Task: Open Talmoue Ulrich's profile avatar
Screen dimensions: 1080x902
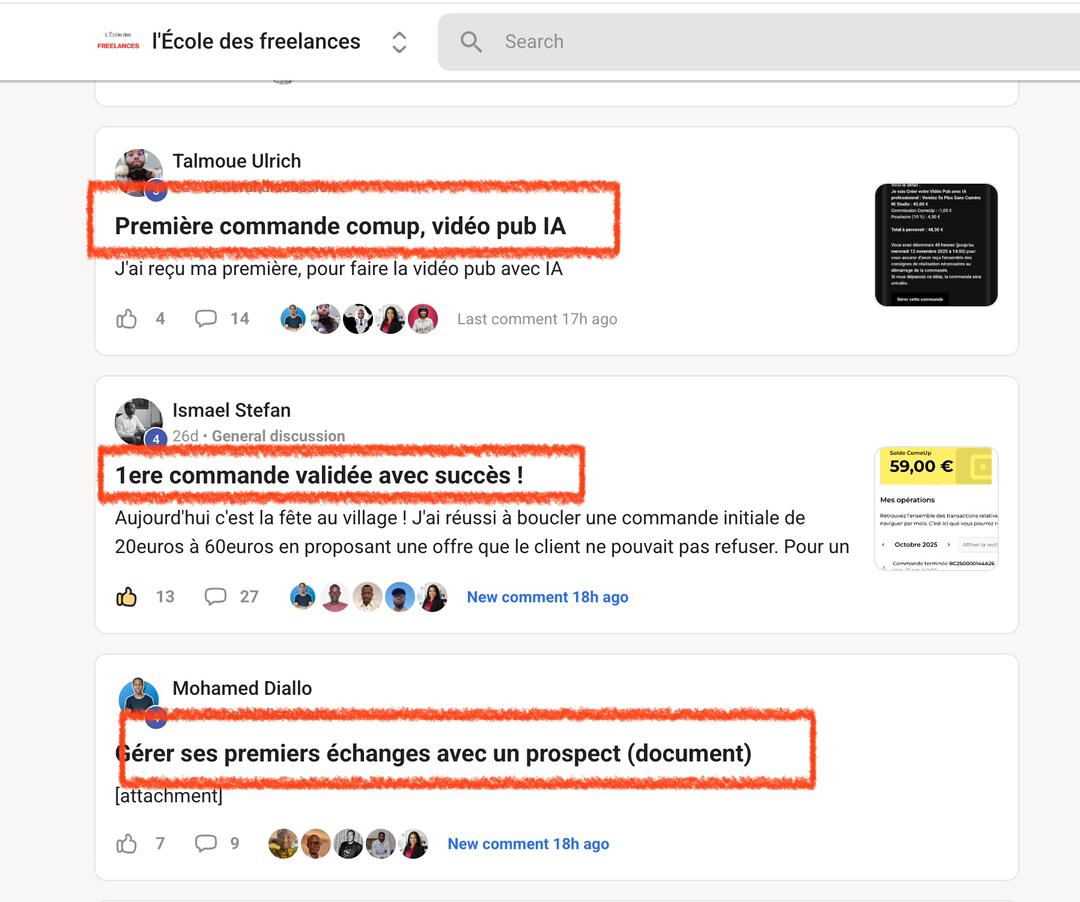Action: click(138, 172)
